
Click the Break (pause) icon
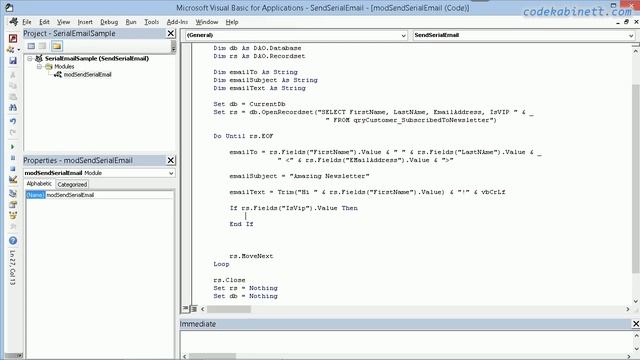tap(13, 158)
